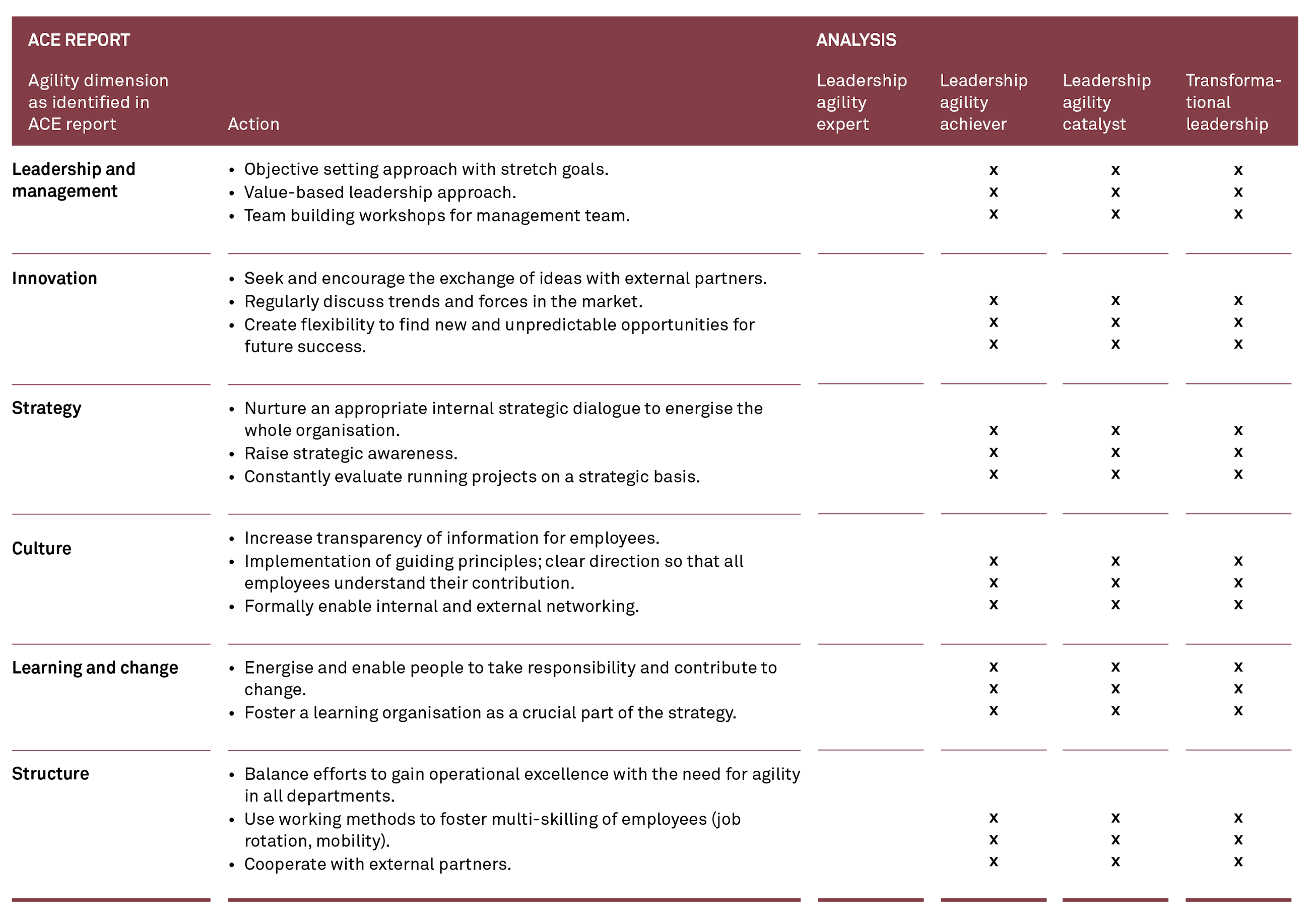
Task: Select the Action column header
Action: click(x=253, y=124)
